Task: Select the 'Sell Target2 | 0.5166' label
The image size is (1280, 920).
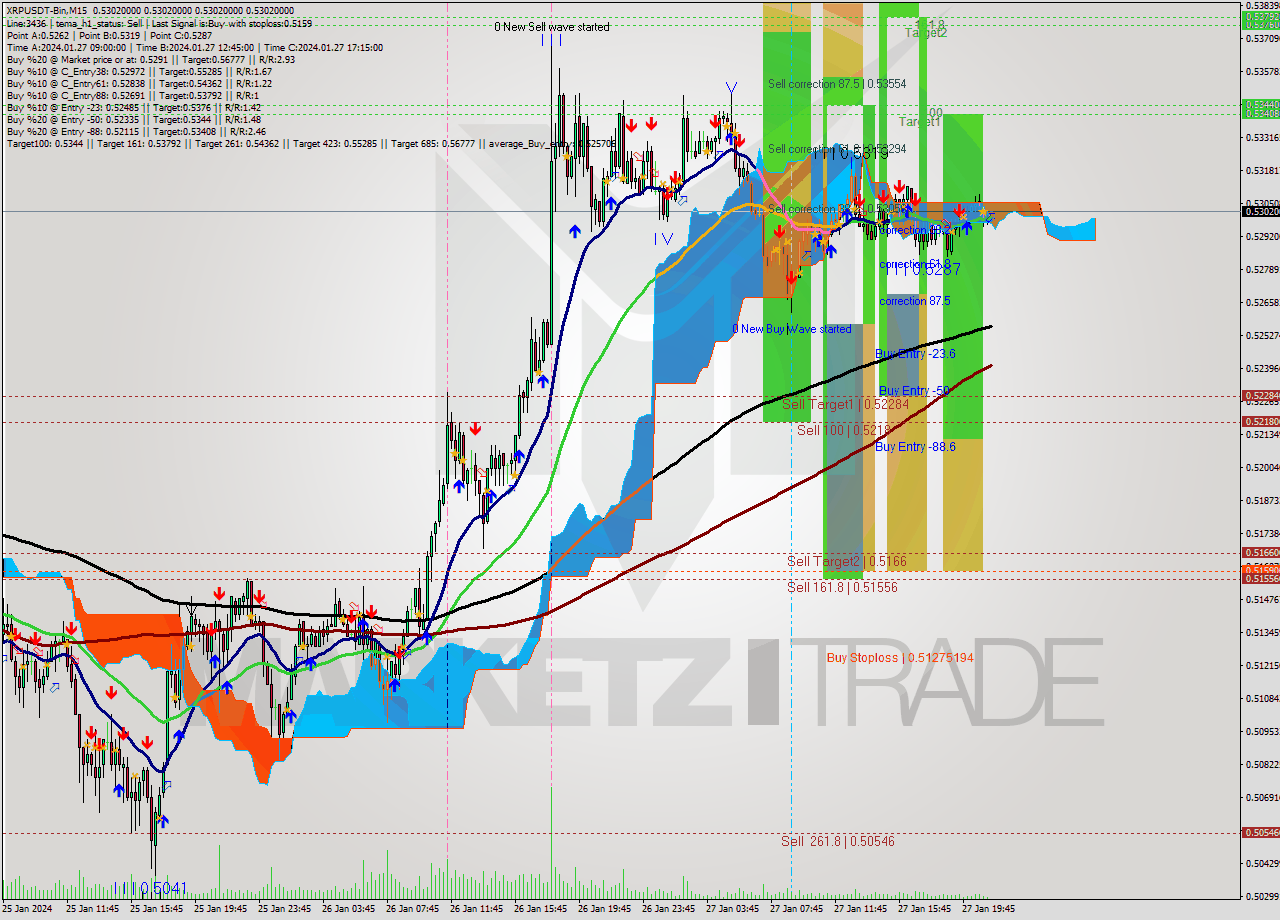Action: tap(847, 562)
